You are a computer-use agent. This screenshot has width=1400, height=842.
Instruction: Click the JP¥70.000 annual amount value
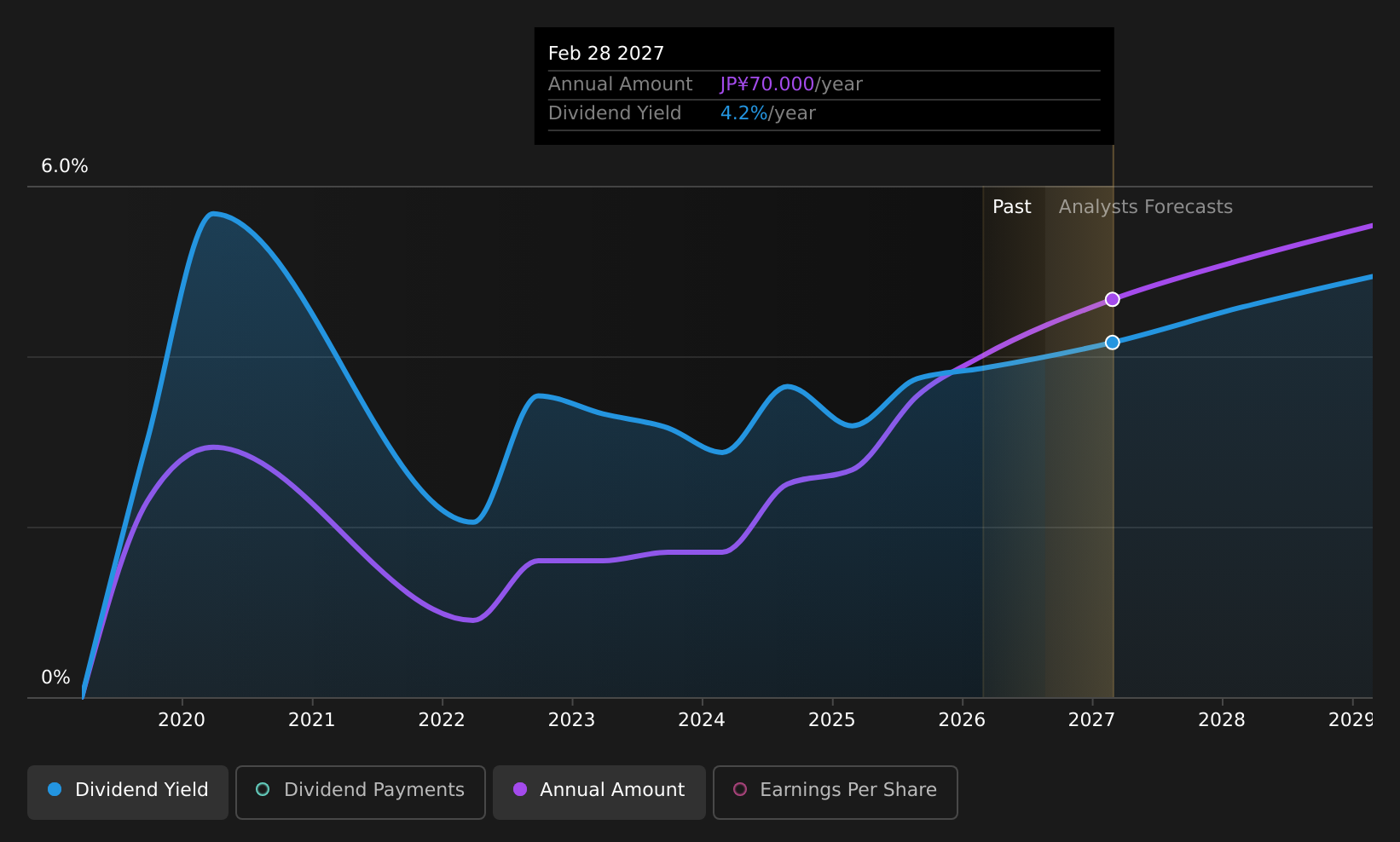(767, 84)
